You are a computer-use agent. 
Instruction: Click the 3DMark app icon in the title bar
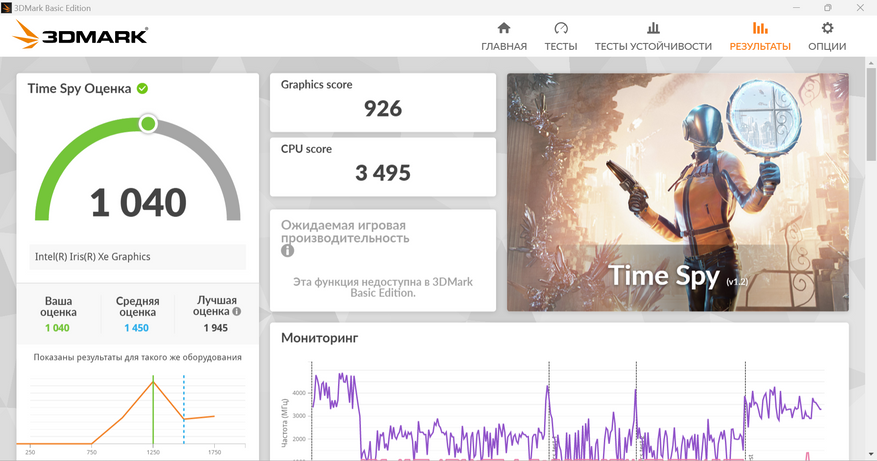pos(6,8)
